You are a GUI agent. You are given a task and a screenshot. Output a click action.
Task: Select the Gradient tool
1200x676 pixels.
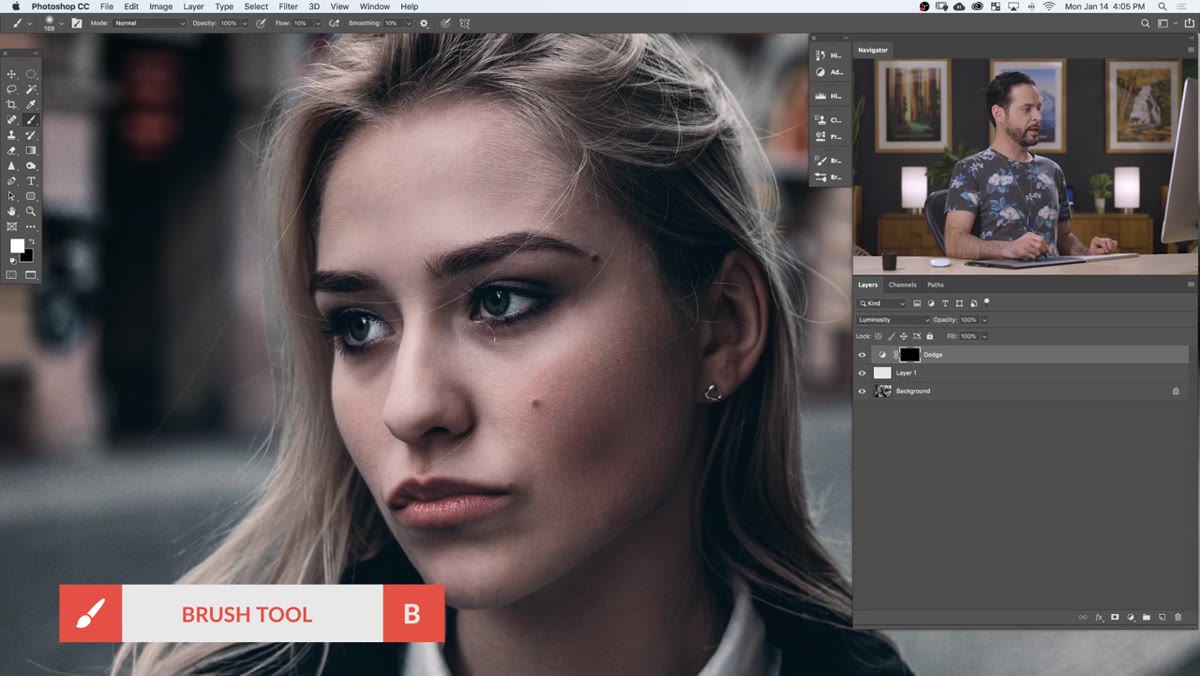[x=31, y=150]
